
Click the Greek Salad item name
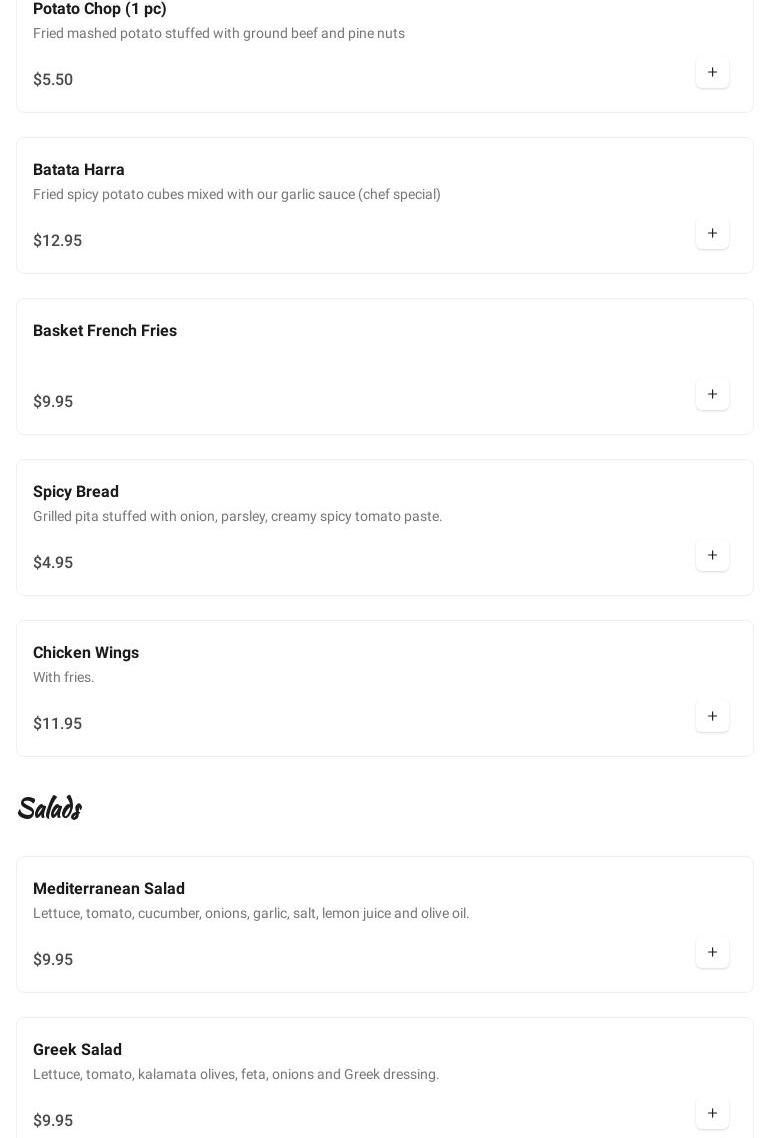(x=77, y=1050)
